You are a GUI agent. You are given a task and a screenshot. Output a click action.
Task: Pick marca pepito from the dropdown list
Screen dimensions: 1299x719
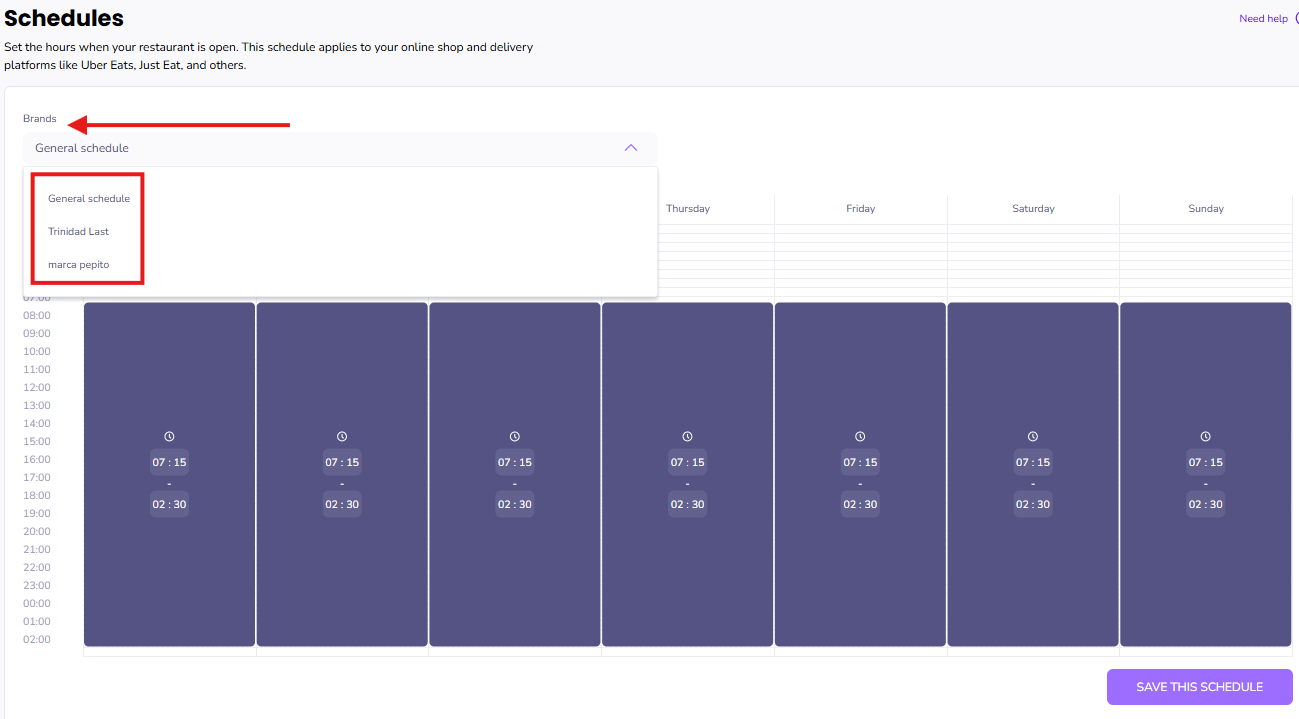tap(79, 264)
